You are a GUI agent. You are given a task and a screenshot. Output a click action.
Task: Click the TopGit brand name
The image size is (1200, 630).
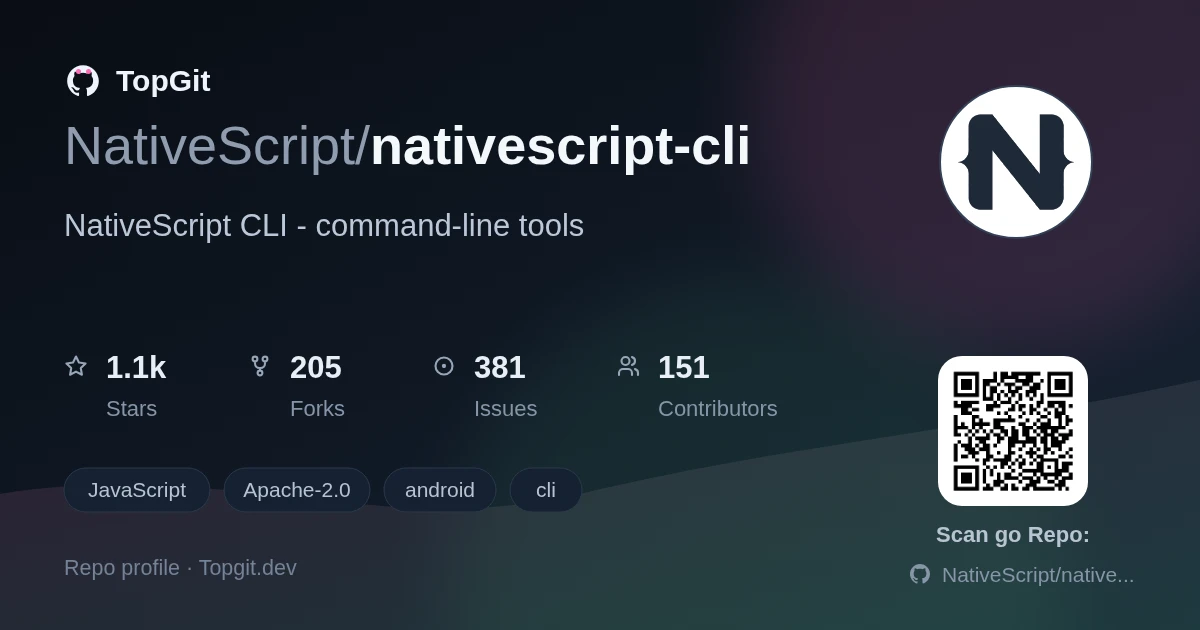(163, 81)
